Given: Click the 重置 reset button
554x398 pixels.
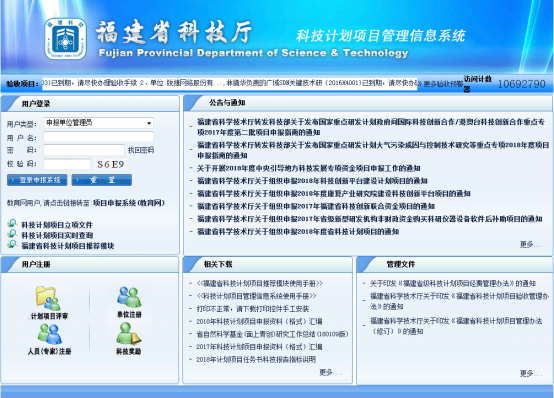Looking at the screenshot, I should (102, 180).
